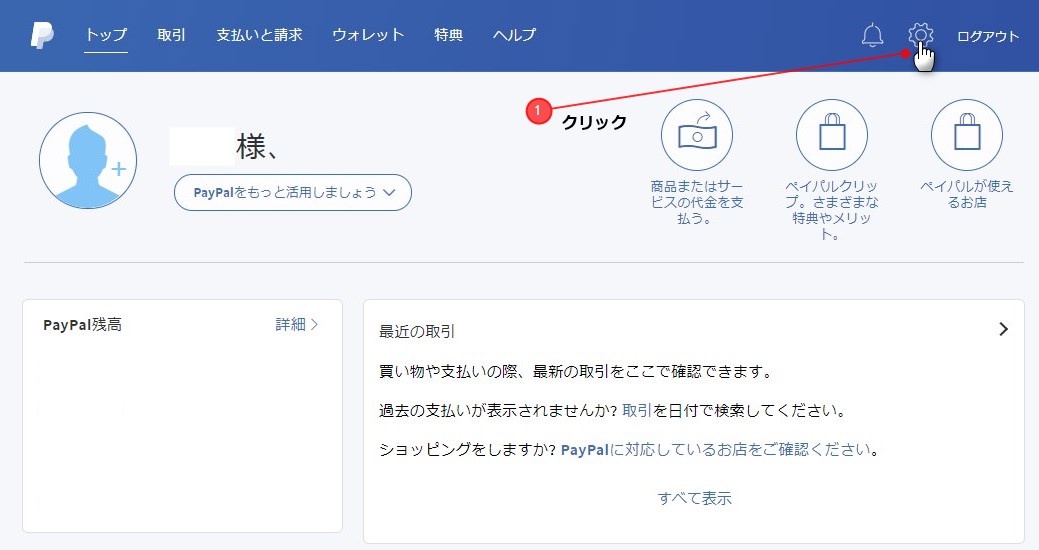Open the shops accepting PayPal bag icon
The image size is (1039, 550).
[x=967, y=135]
